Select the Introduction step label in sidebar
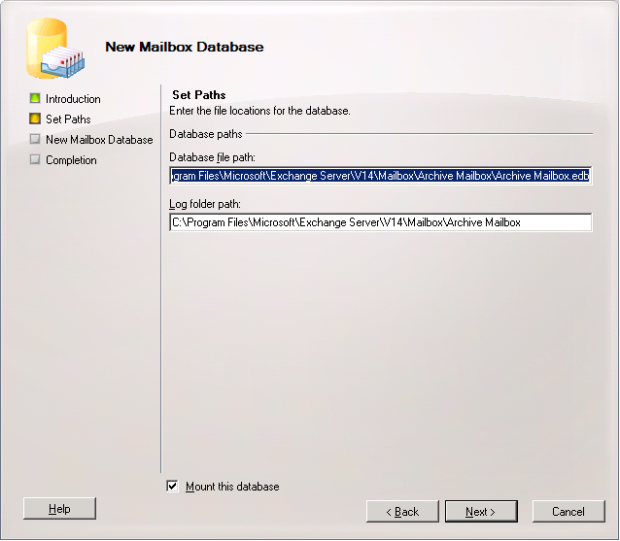The width and height of the screenshot is (620, 541). (73, 99)
